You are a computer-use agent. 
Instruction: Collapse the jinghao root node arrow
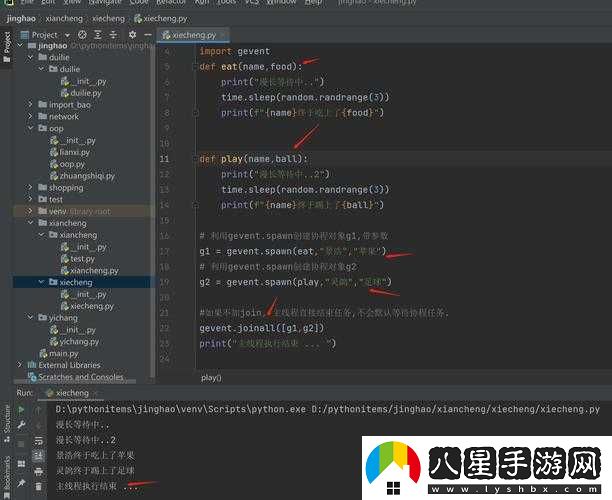coord(20,46)
